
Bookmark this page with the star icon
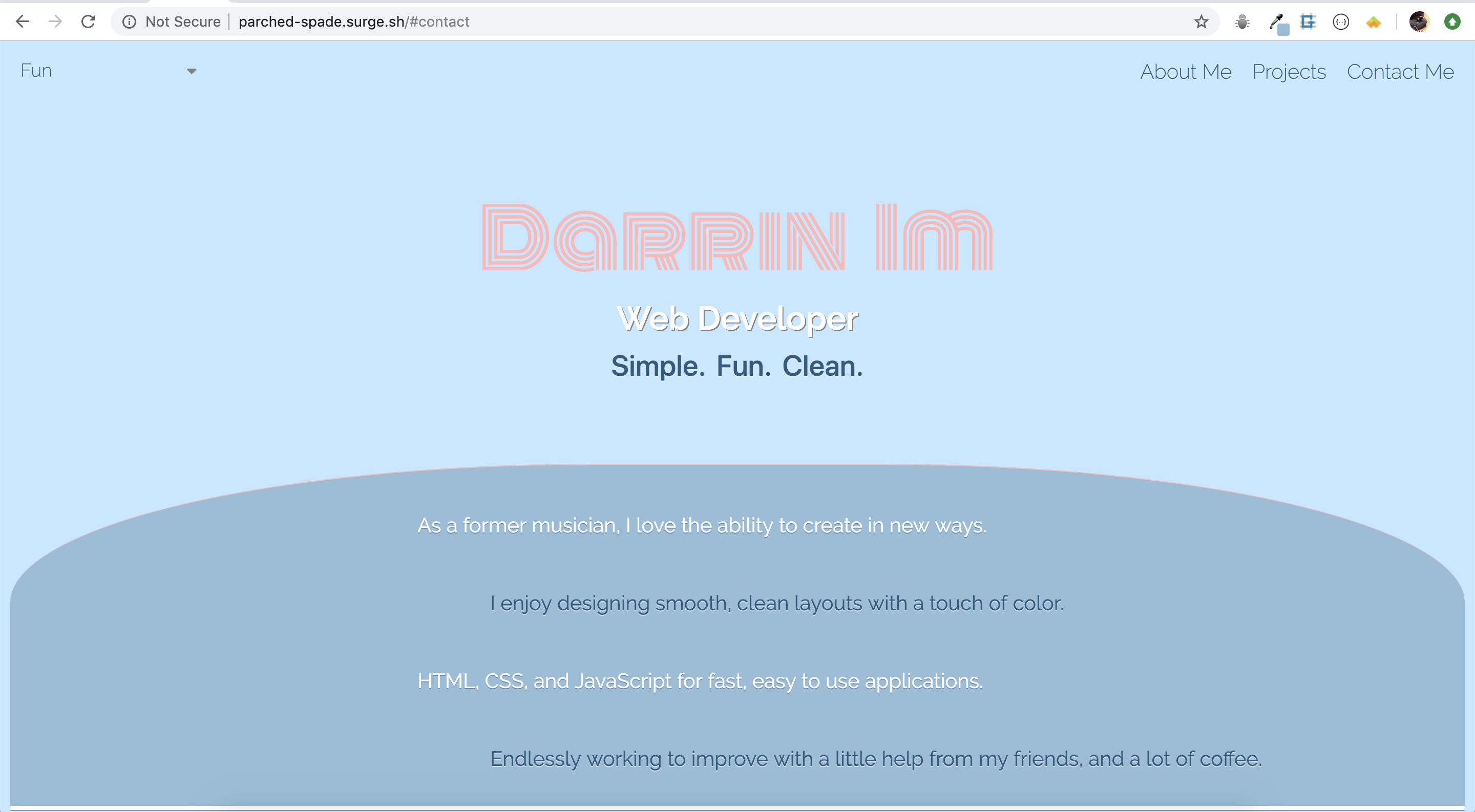1202,22
